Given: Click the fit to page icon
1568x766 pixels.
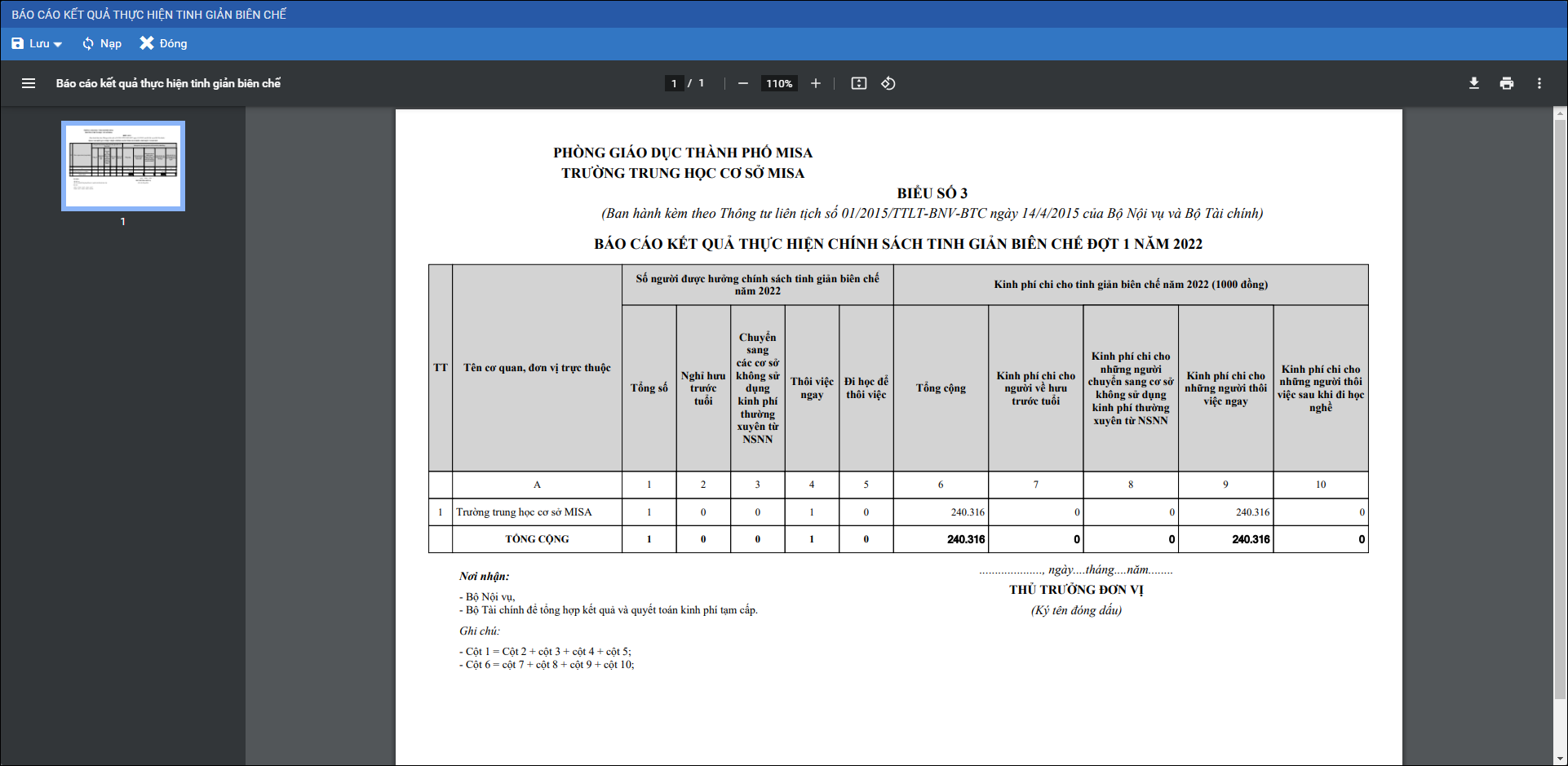Looking at the screenshot, I should click(859, 83).
